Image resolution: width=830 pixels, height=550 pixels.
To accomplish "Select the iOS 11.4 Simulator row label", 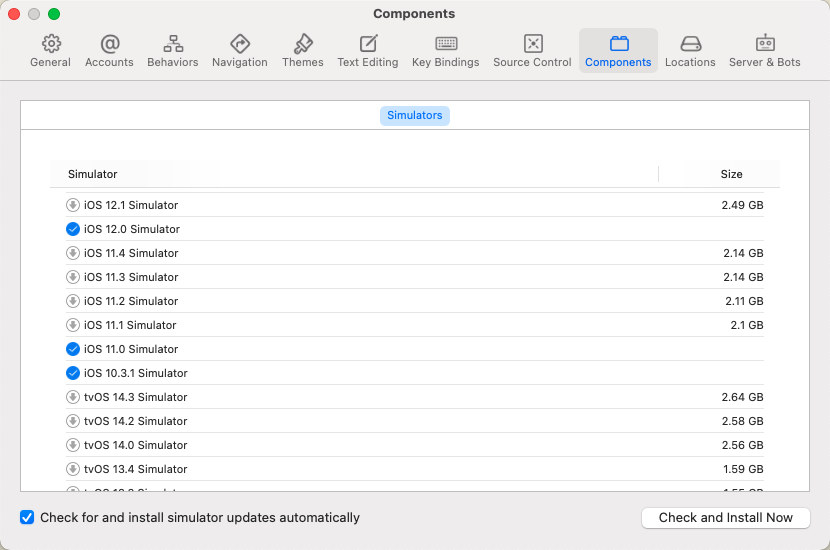I will (131, 253).
